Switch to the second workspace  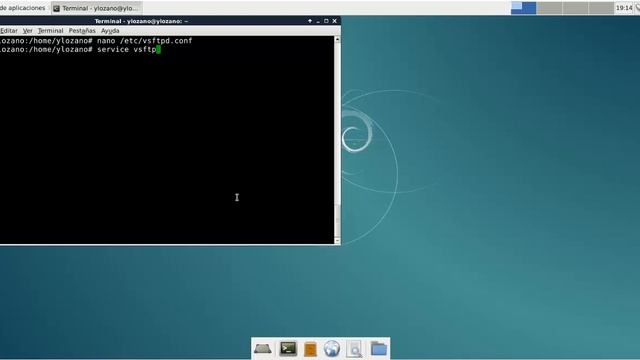549,8
